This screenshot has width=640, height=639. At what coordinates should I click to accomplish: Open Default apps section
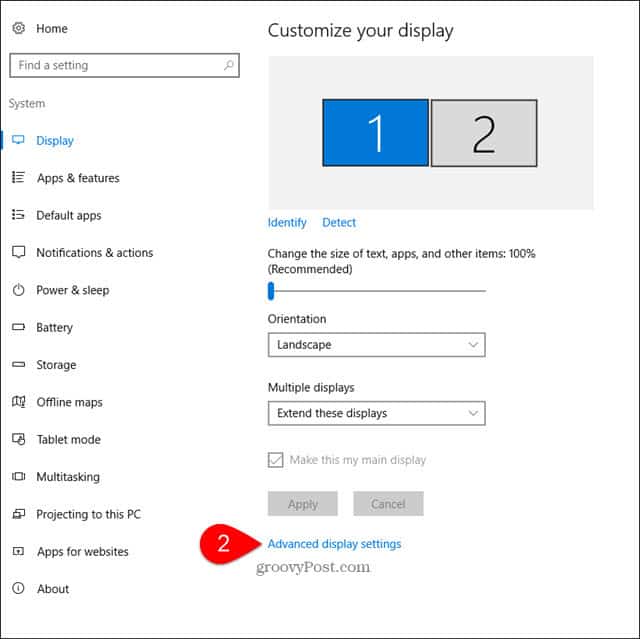click(x=69, y=215)
